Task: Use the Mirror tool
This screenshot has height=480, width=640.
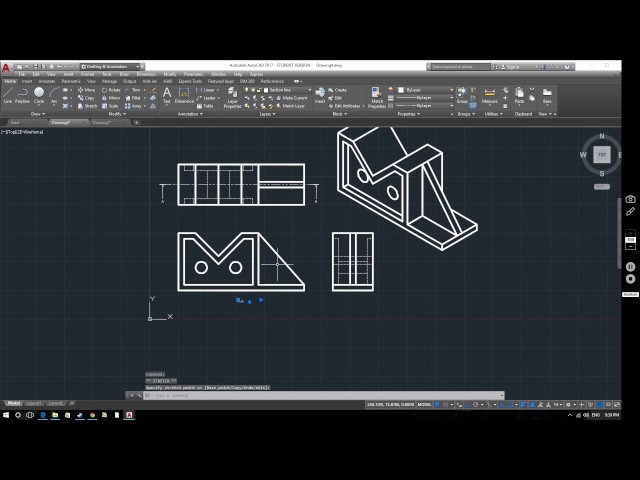Action: 111,98
